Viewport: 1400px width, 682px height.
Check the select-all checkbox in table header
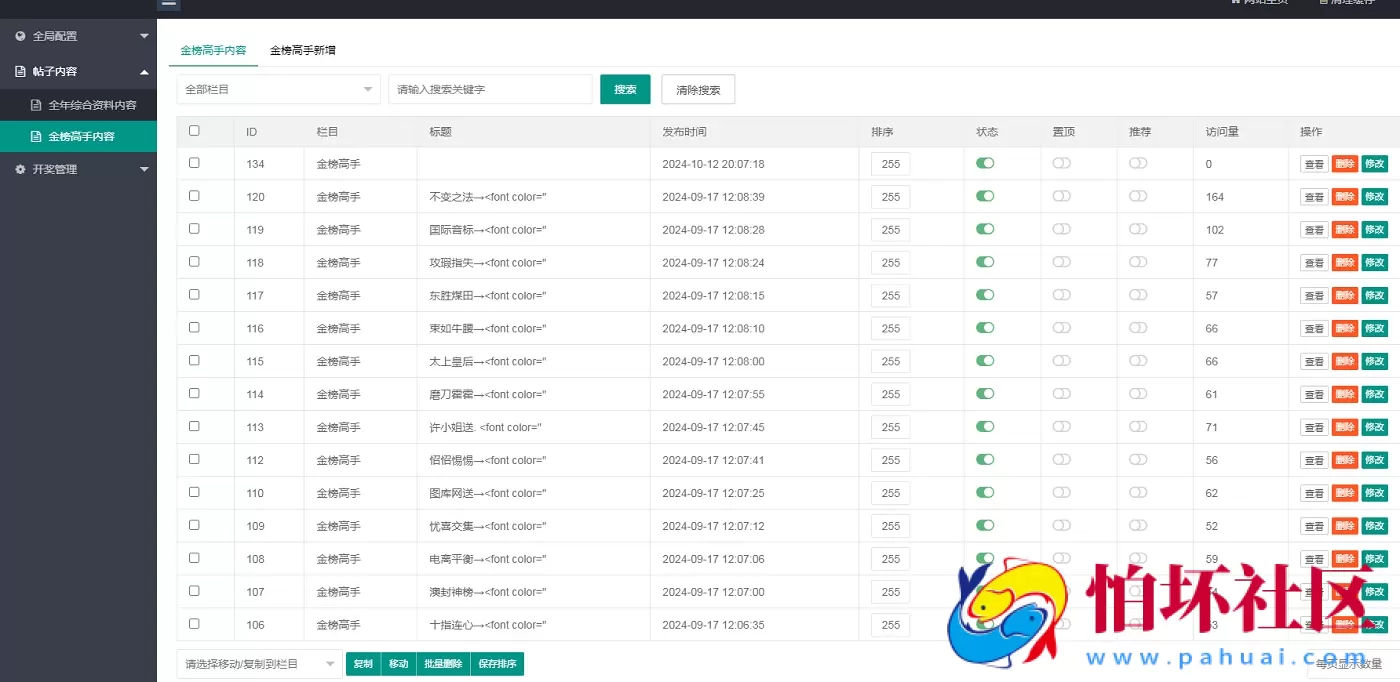pyautogui.click(x=194, y=131)
